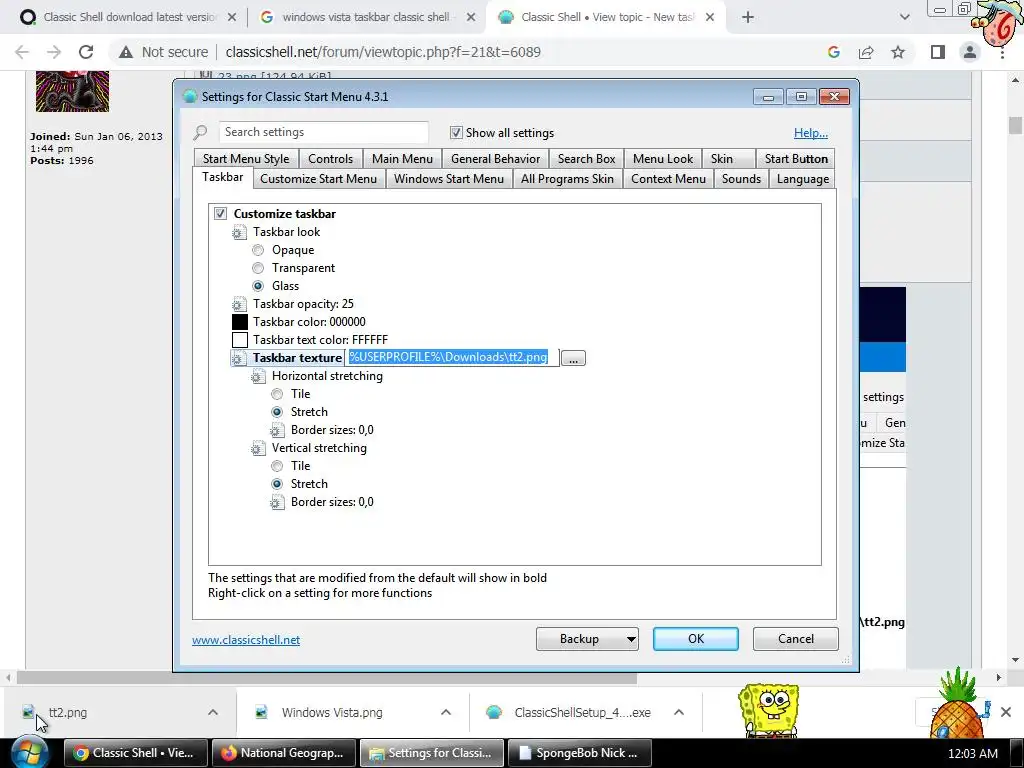
Task: Open Customize Start Menu tab
Action: [x=319, y=179]
